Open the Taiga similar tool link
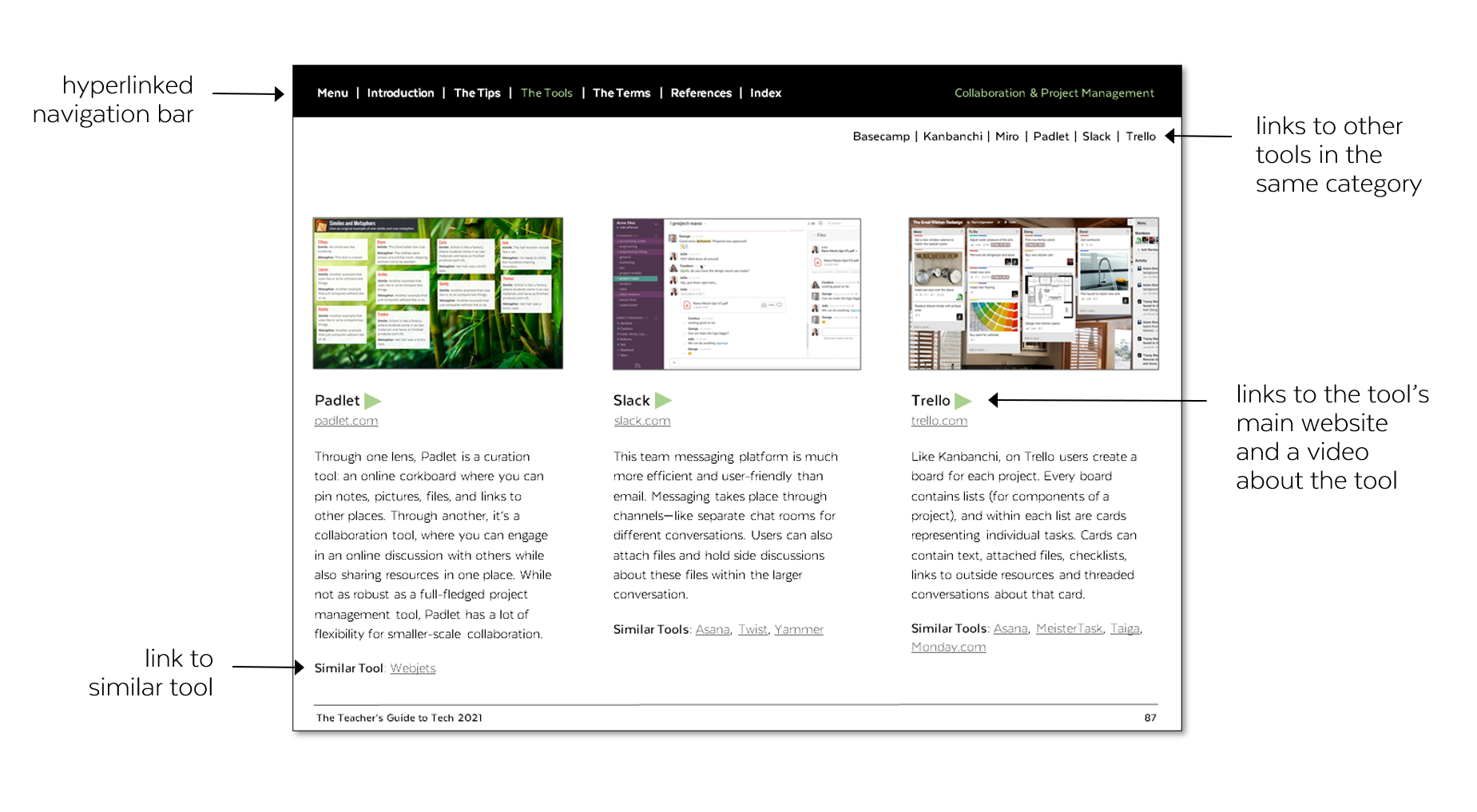The height and width of the screenshot is (812, 1477). click(x=1125, y=628)
